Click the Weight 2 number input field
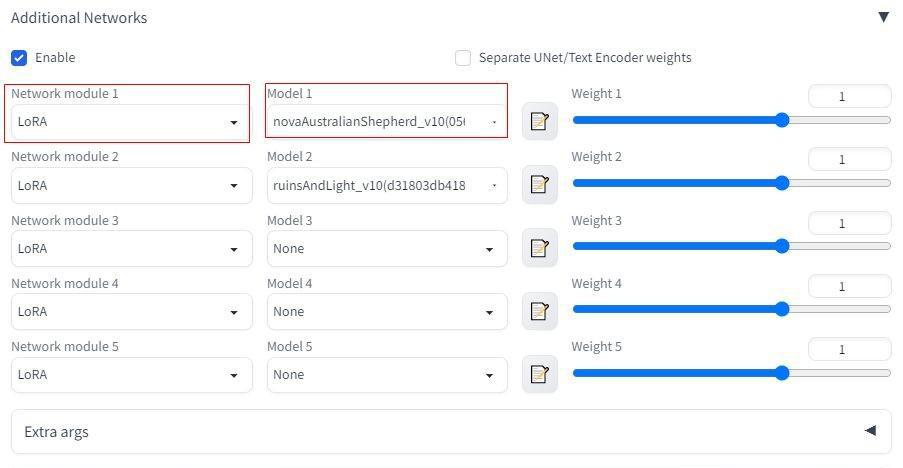Image resolution: width=903 pixels, height=468 pixels. pos(849,159)
